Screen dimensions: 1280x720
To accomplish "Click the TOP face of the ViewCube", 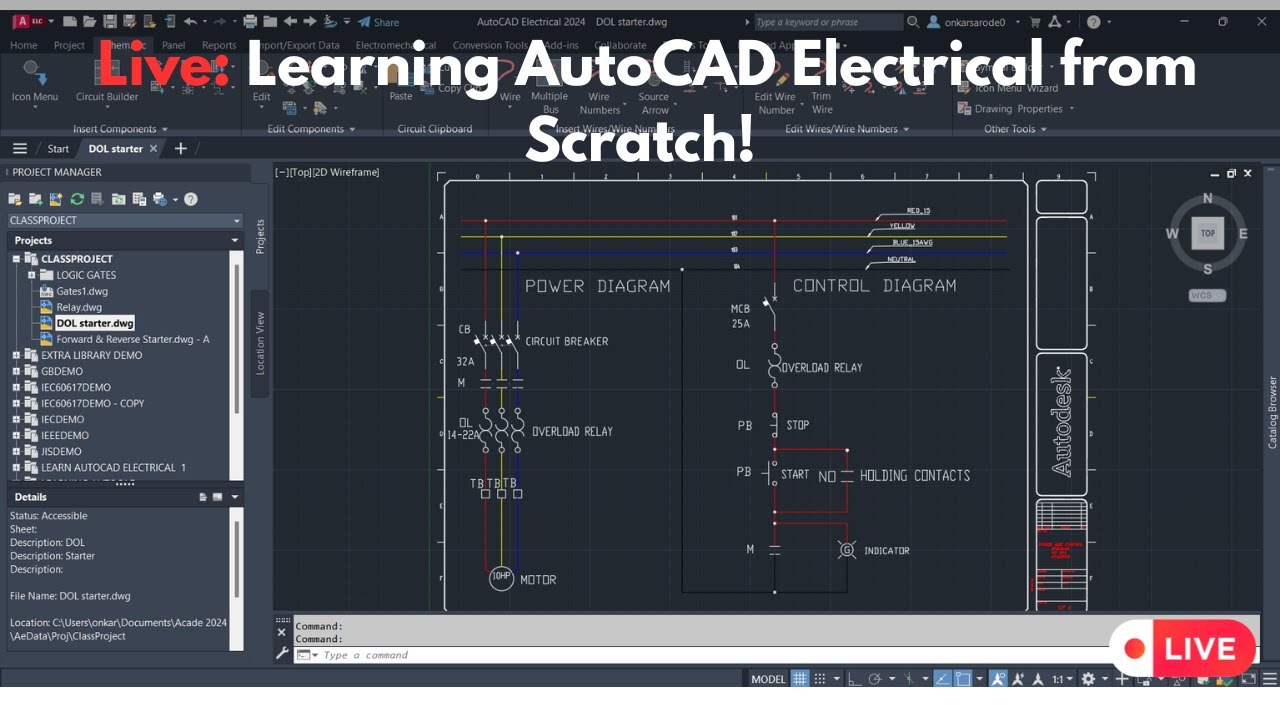I will pyautogui.click(x=1207, y=233).
